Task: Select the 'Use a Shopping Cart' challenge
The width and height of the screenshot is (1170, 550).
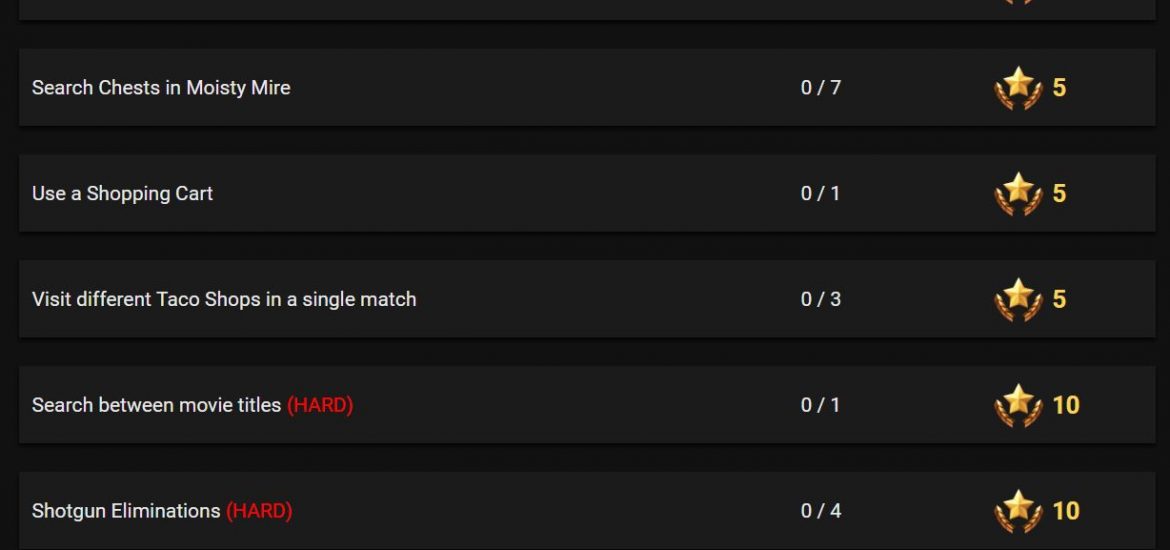Action: [122, 194]
